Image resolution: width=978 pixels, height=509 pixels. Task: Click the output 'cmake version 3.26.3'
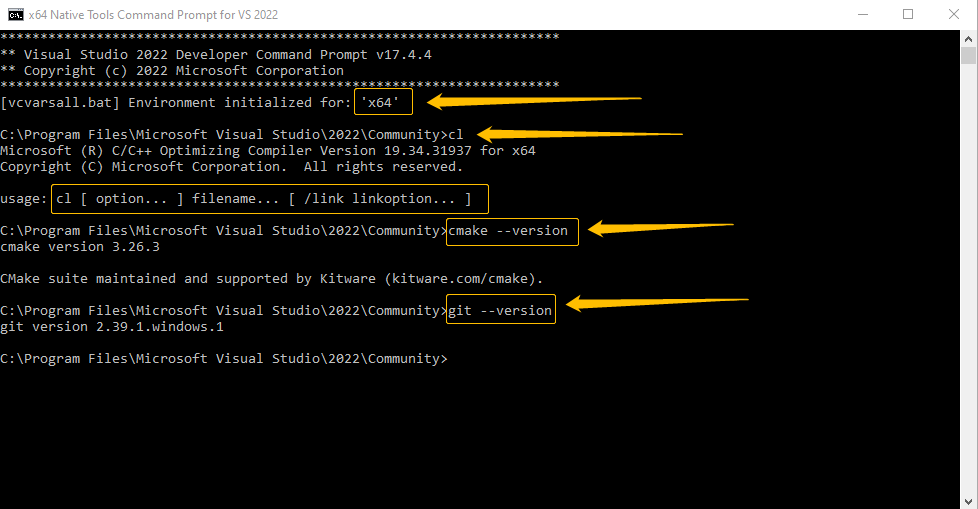click(x=80, y=247)
